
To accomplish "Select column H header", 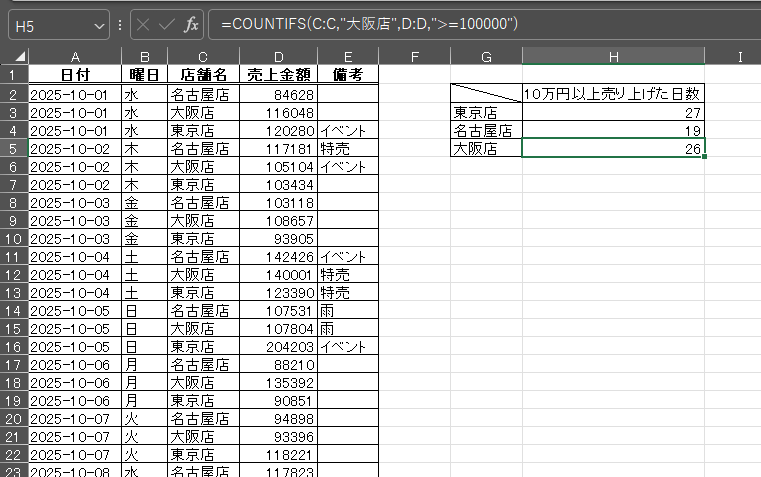I will pos(613,56).
